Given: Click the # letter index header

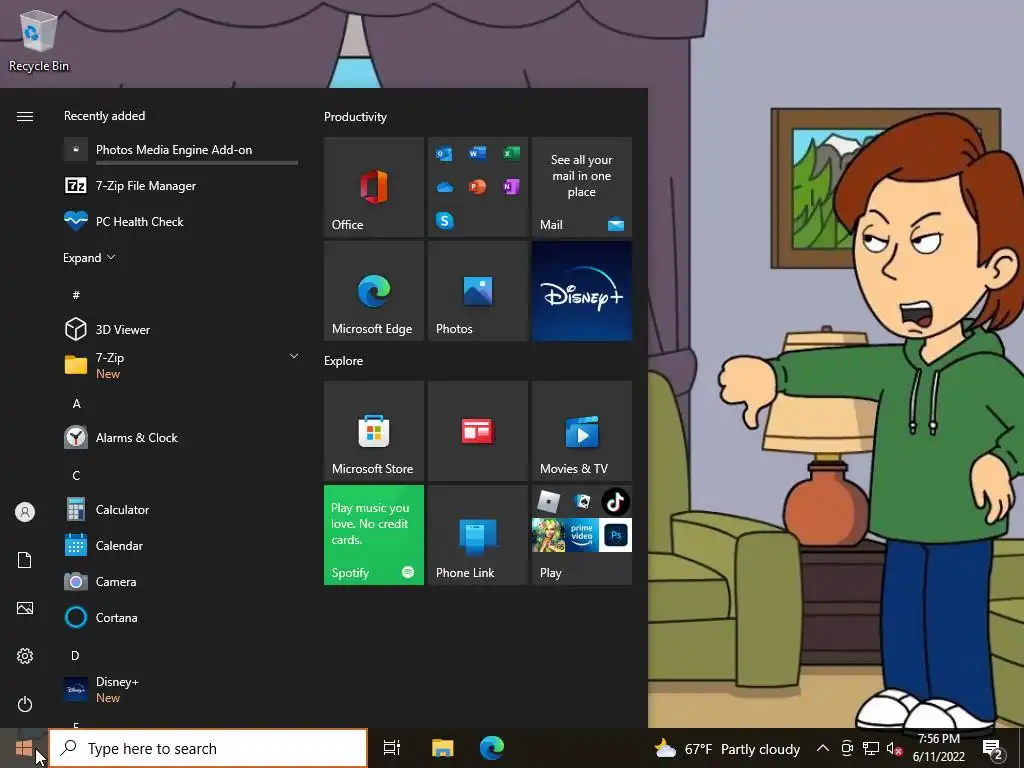Looking at the screenshot, I should tap(76, 295).
